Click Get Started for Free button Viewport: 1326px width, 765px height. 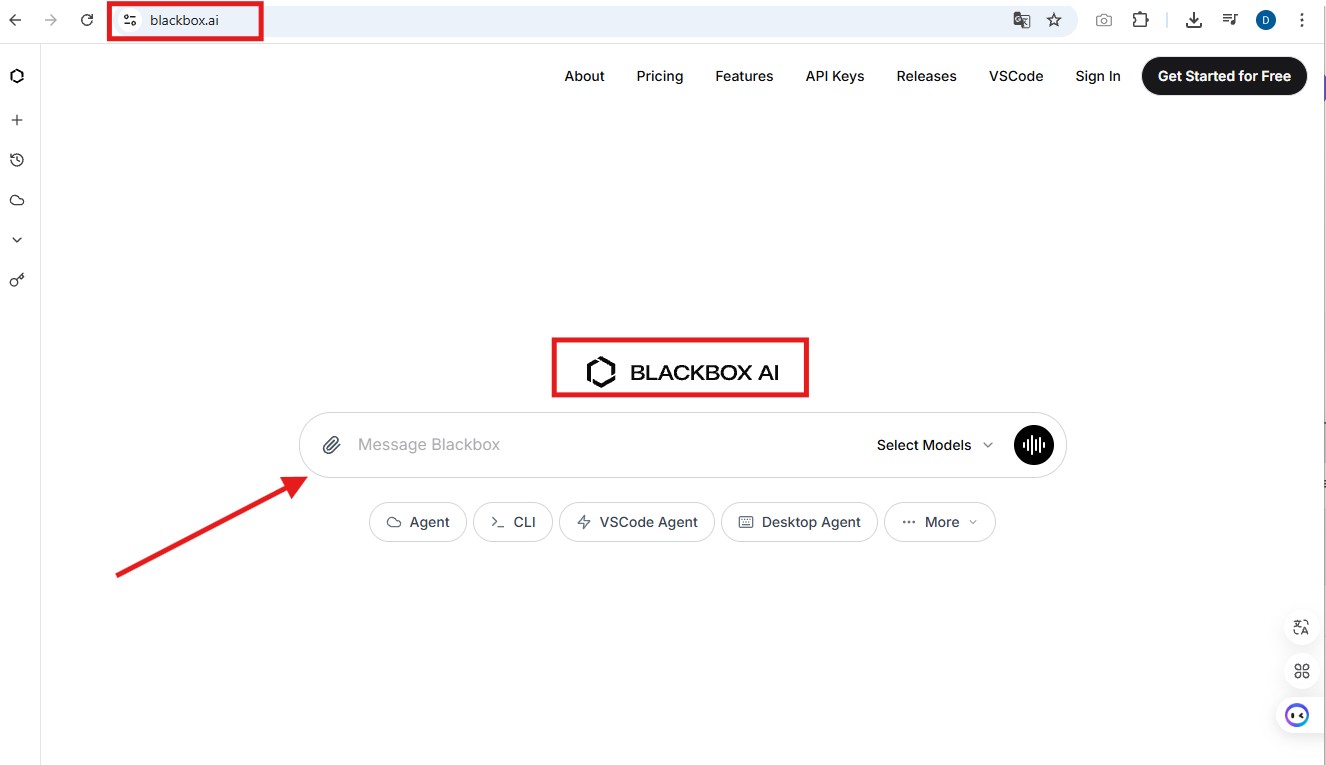[x=1223, y=76]
